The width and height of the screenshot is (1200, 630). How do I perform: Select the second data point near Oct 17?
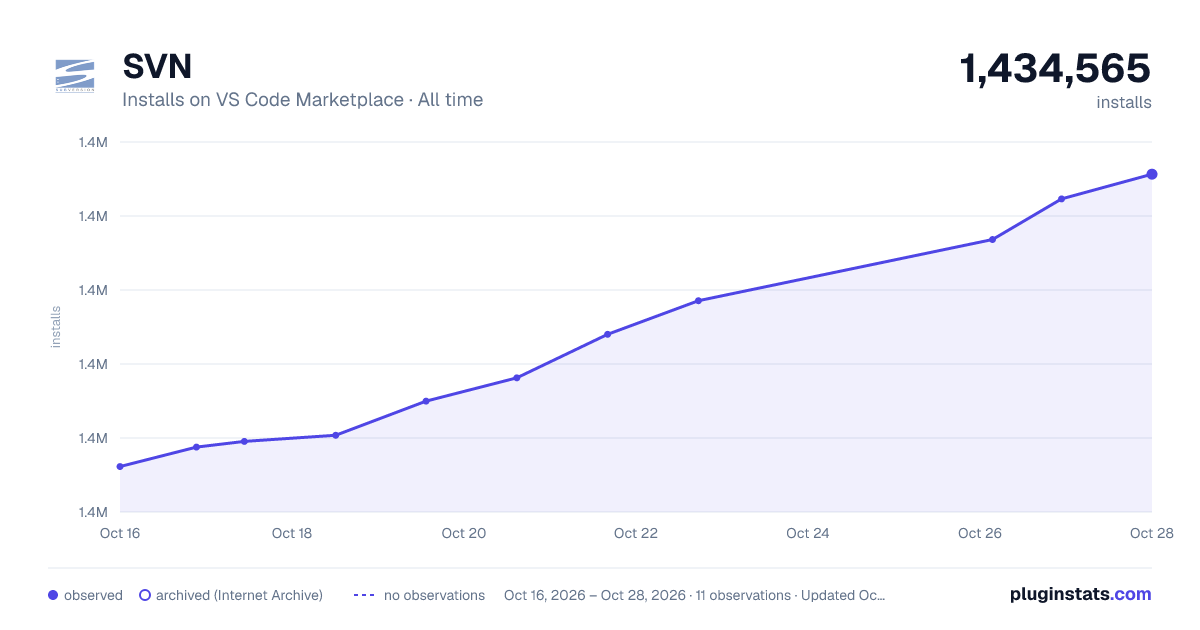pyautogui.click(x=196, y=447)
